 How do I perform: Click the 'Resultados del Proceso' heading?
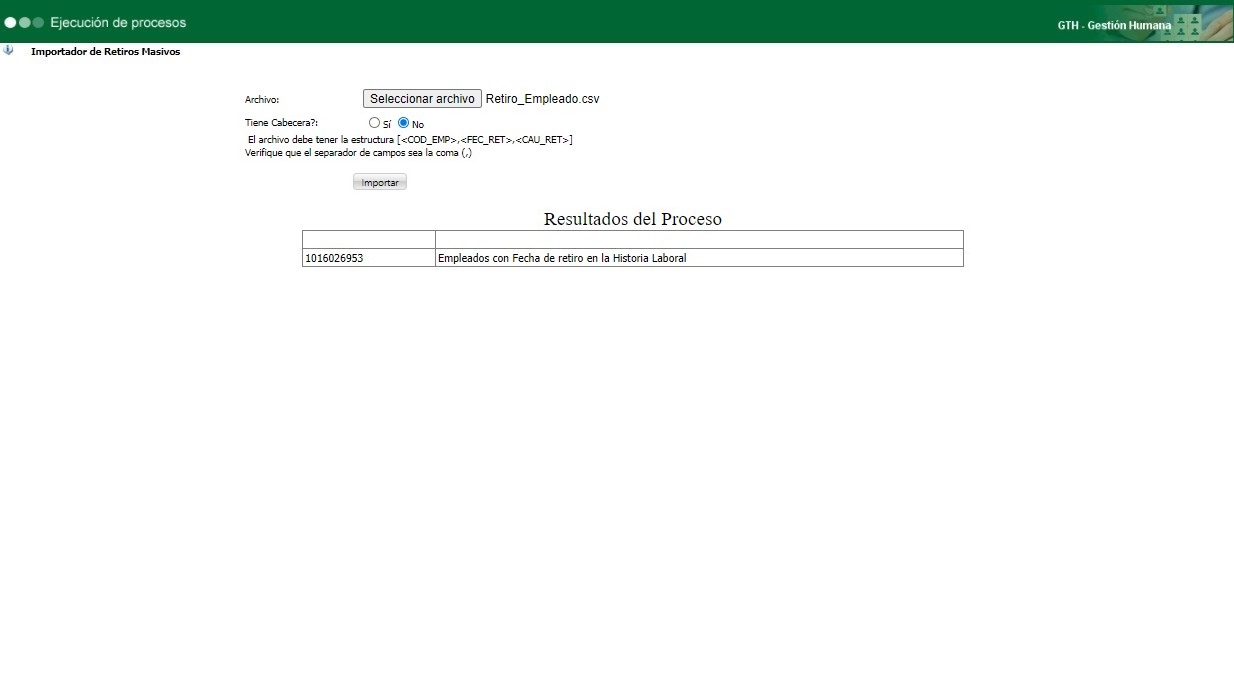click(633, 219)
